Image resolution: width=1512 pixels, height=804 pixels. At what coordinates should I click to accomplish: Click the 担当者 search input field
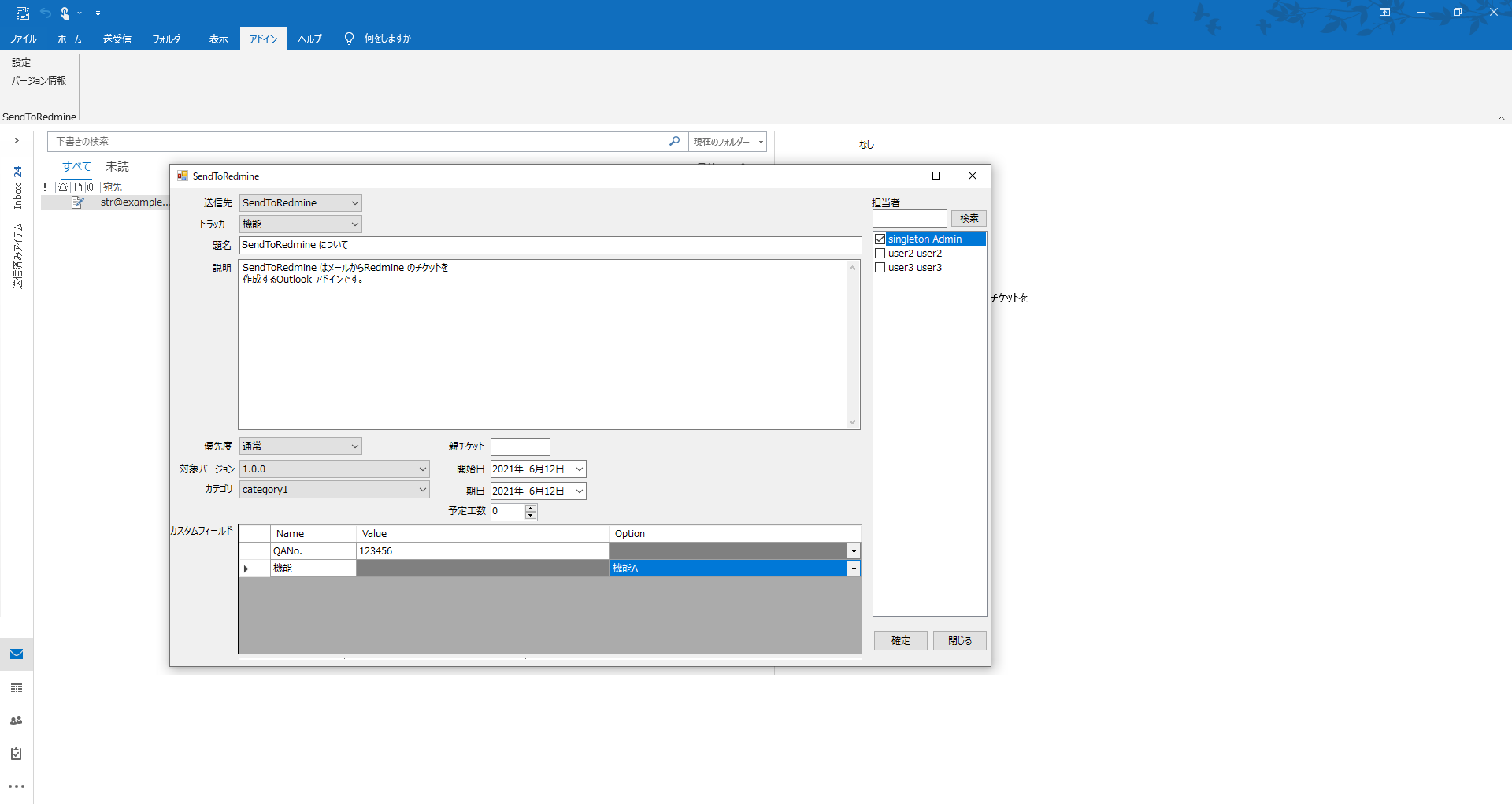click(910, 219)
